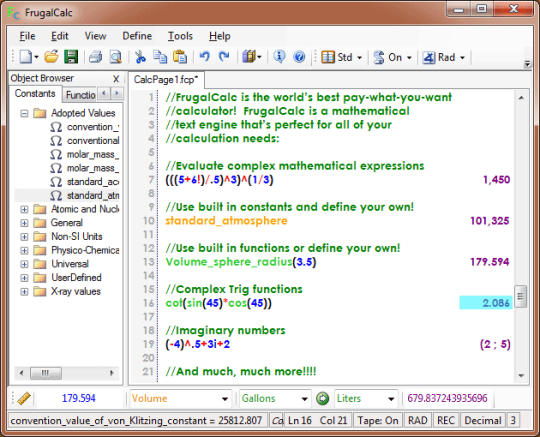This screenshot has width=540, height=437.
Task: Expand the Physico-Chemical folder
Action: point(24,250)
